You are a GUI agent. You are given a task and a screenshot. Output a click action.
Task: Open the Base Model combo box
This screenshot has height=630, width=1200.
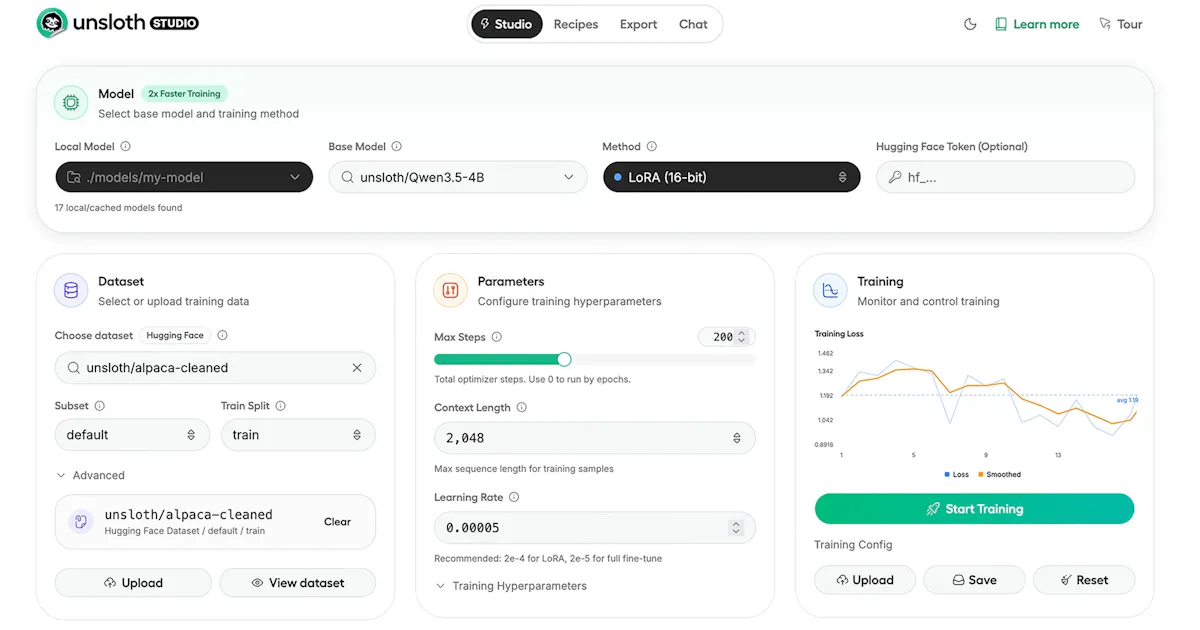pyautogui.click(x=458, y=177)
